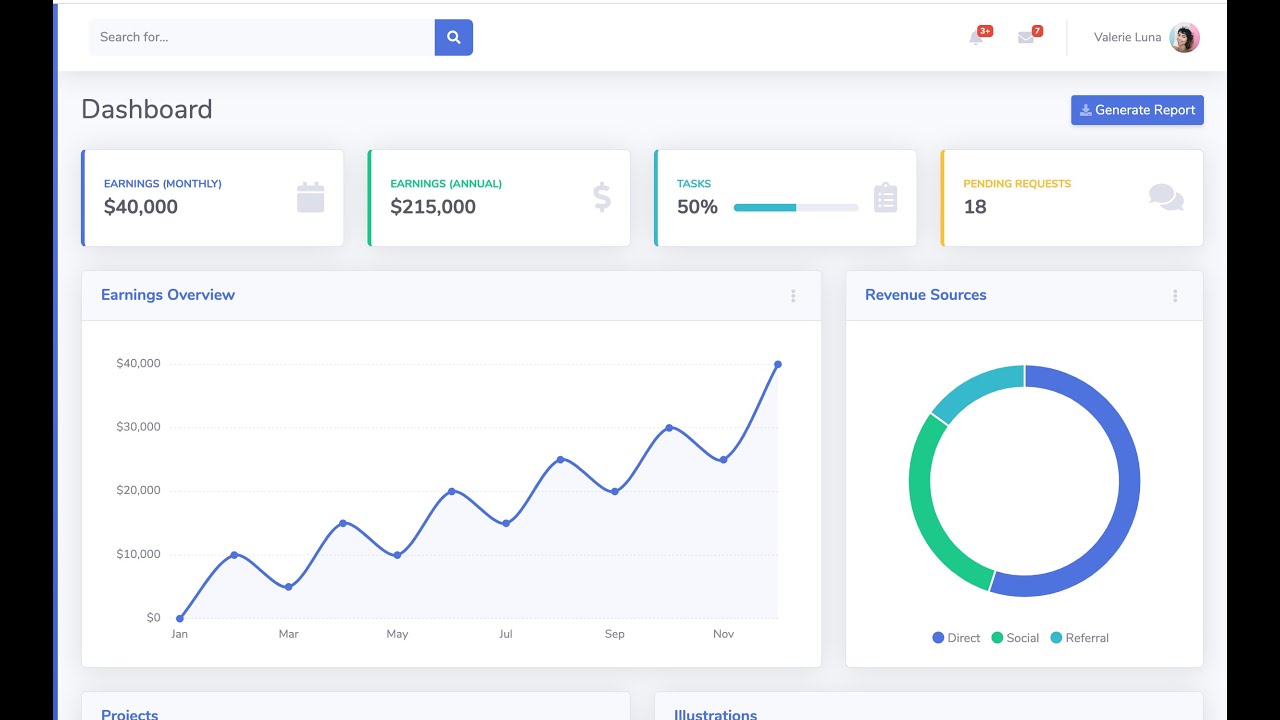The width and height of the screenshot is (1280, 720).
Task: Click the EARNINGS (ANNUAL) label
Action: coord(446,184)
